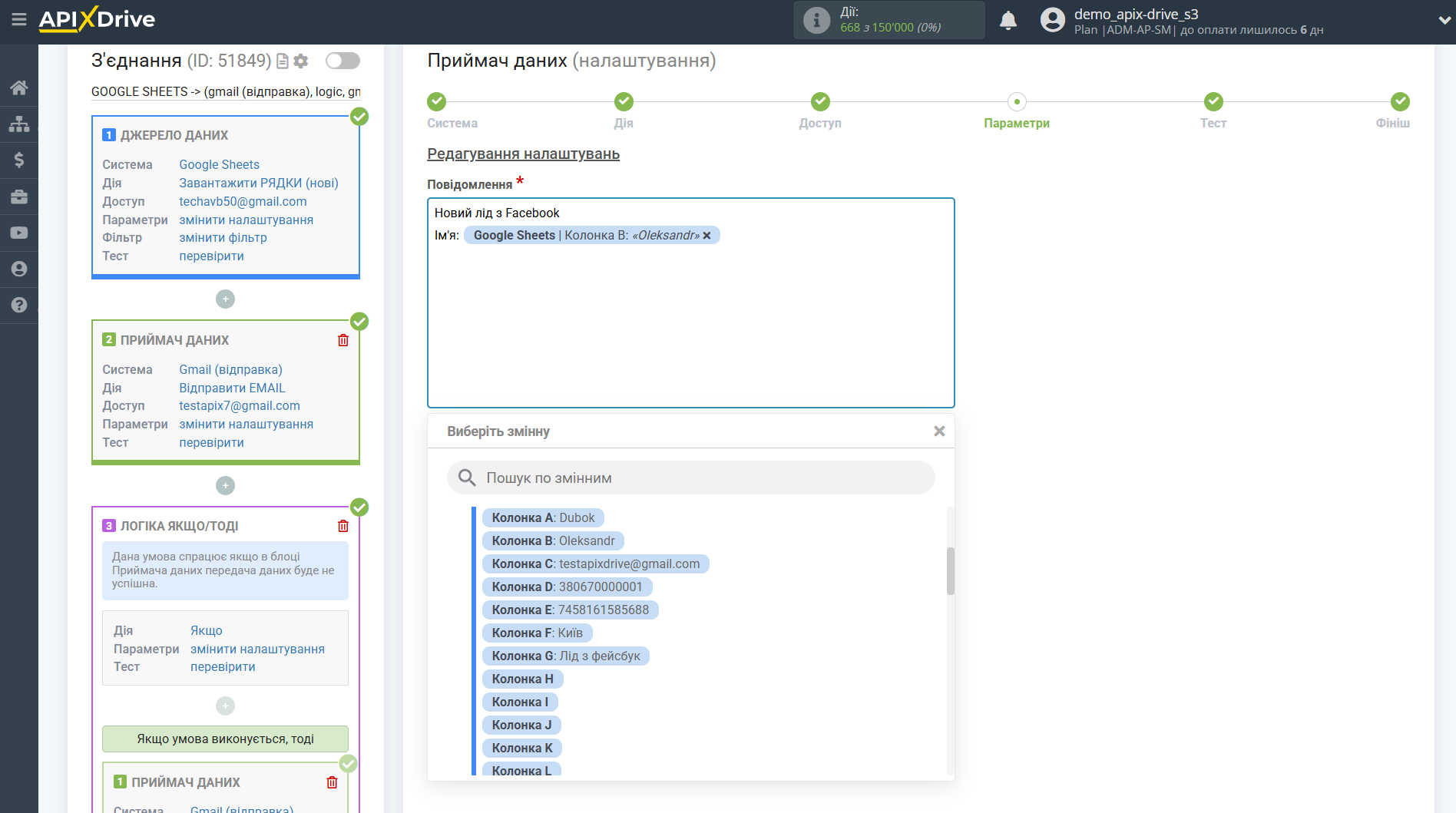
Task: Click the Пошук по змінним search field
Action: (x=691, y=478)
